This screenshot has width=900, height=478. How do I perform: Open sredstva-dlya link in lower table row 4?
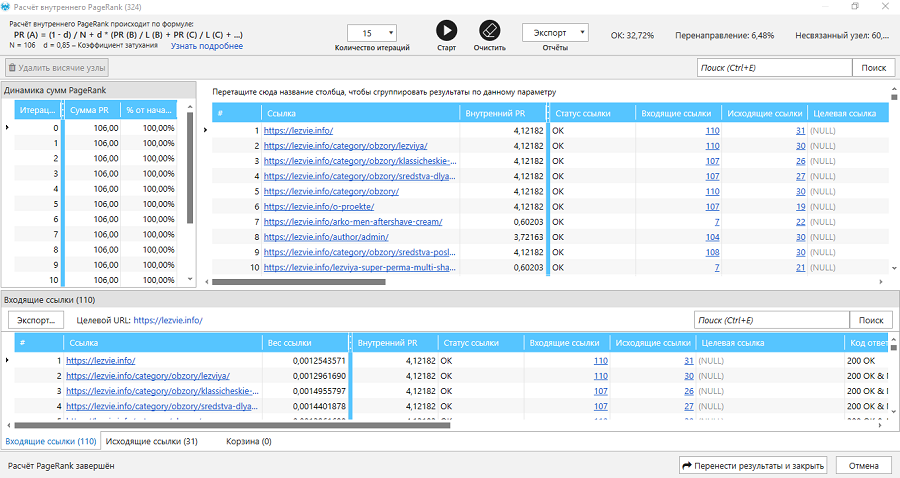162,406
